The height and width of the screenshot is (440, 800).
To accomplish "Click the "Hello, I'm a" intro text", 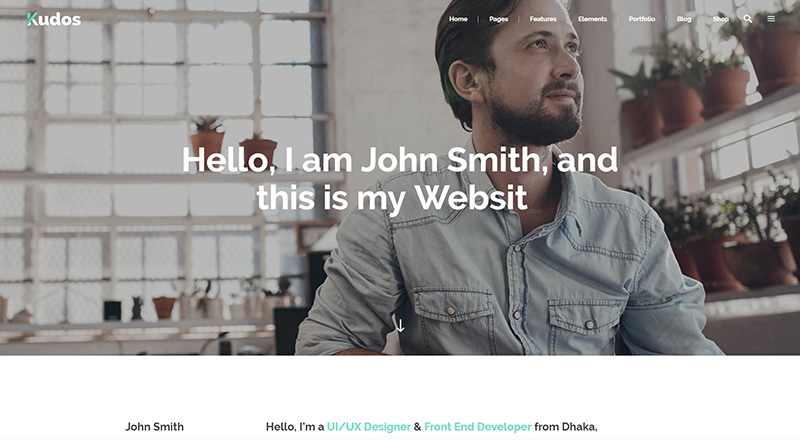I will click(x=295, y=427).
